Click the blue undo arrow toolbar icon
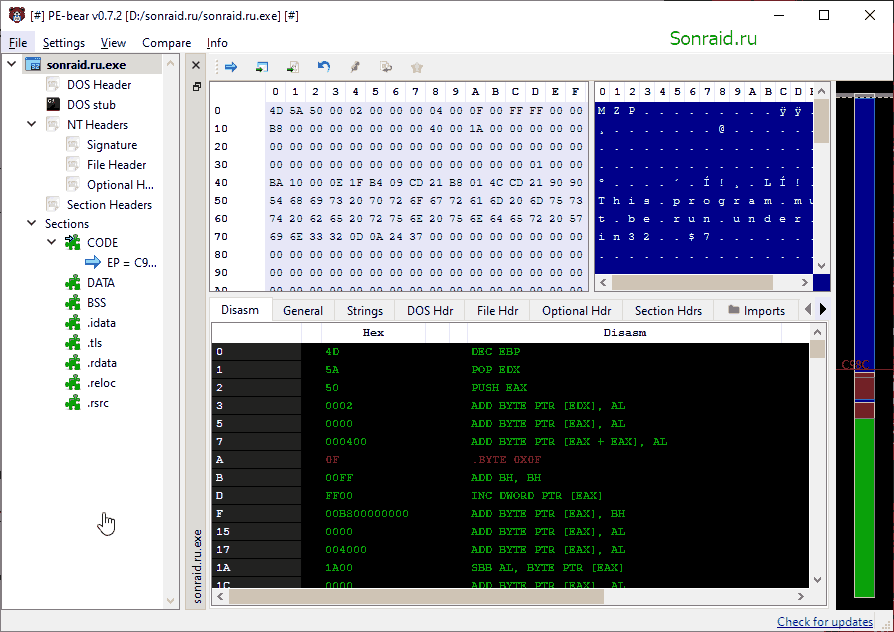Screen dimensions: 894x632 (x=324, y=67)
